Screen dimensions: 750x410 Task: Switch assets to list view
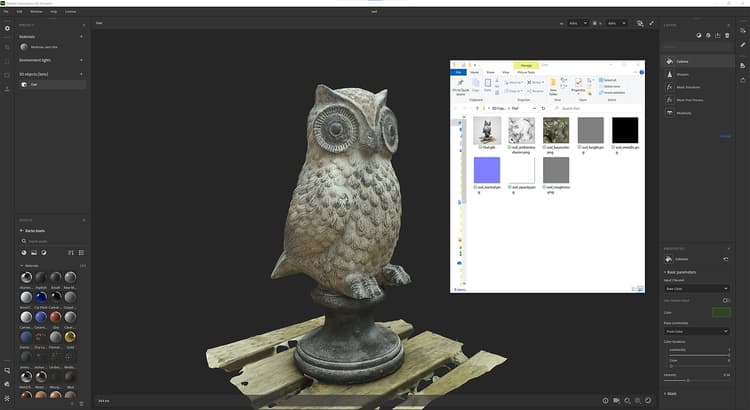click(81, 253)
